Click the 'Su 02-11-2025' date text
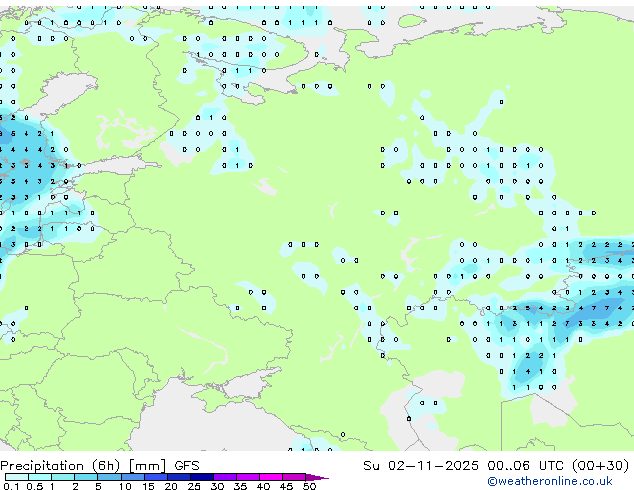 point(421,466)
